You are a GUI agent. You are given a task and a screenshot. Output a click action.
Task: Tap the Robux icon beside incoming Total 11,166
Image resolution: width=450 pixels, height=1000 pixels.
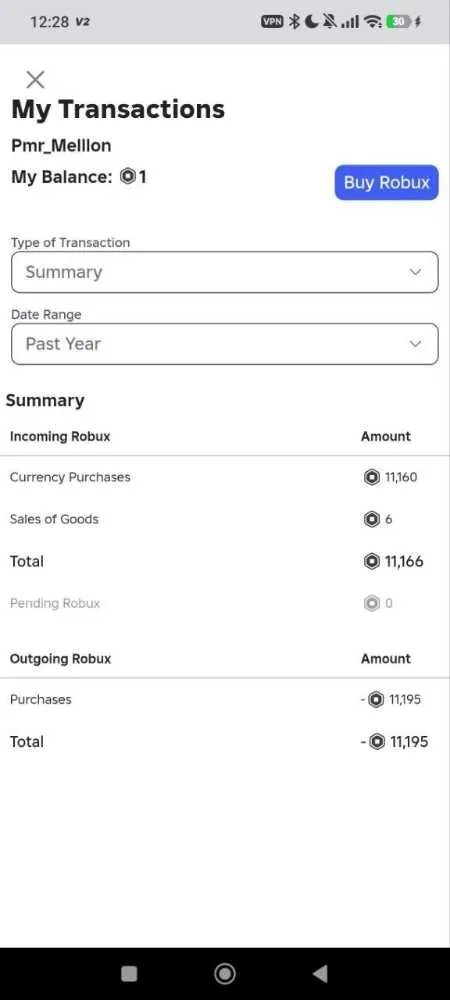click(372, 561)
